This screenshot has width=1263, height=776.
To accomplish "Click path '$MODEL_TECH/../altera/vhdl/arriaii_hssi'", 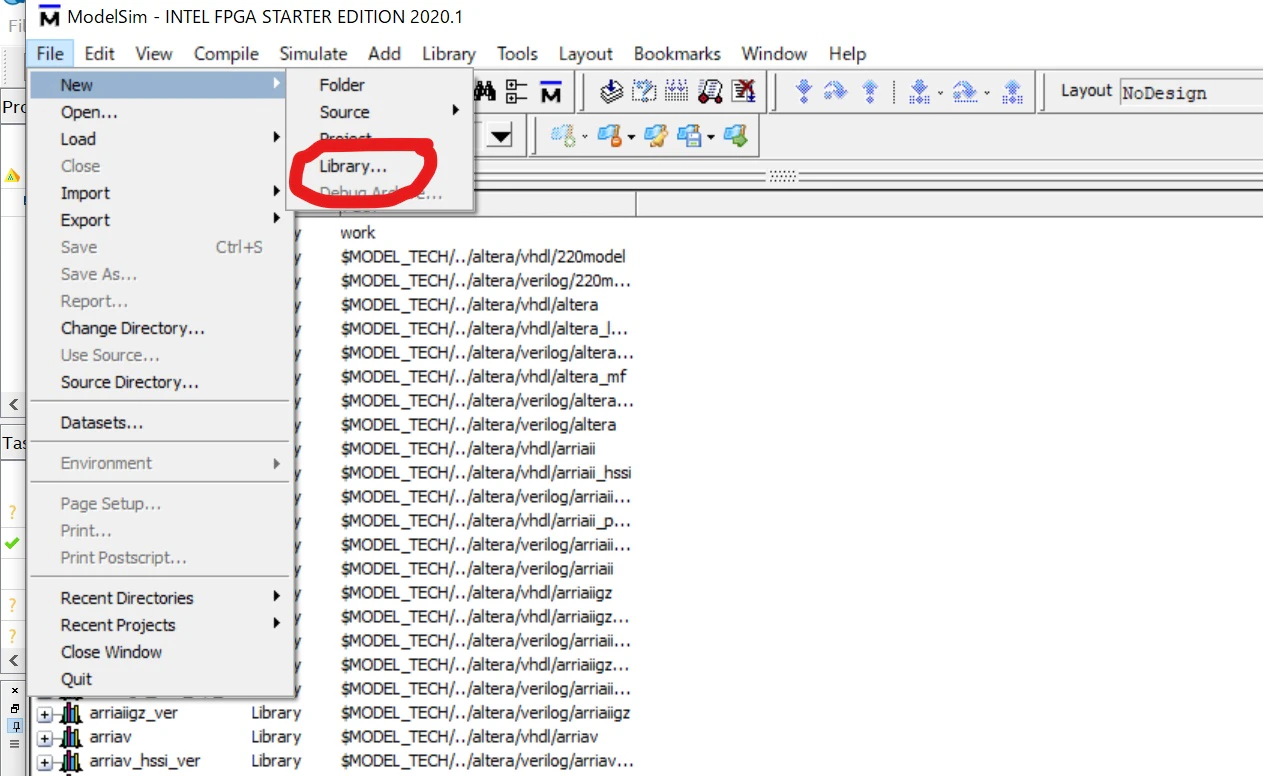I will (x=486, y=472).
